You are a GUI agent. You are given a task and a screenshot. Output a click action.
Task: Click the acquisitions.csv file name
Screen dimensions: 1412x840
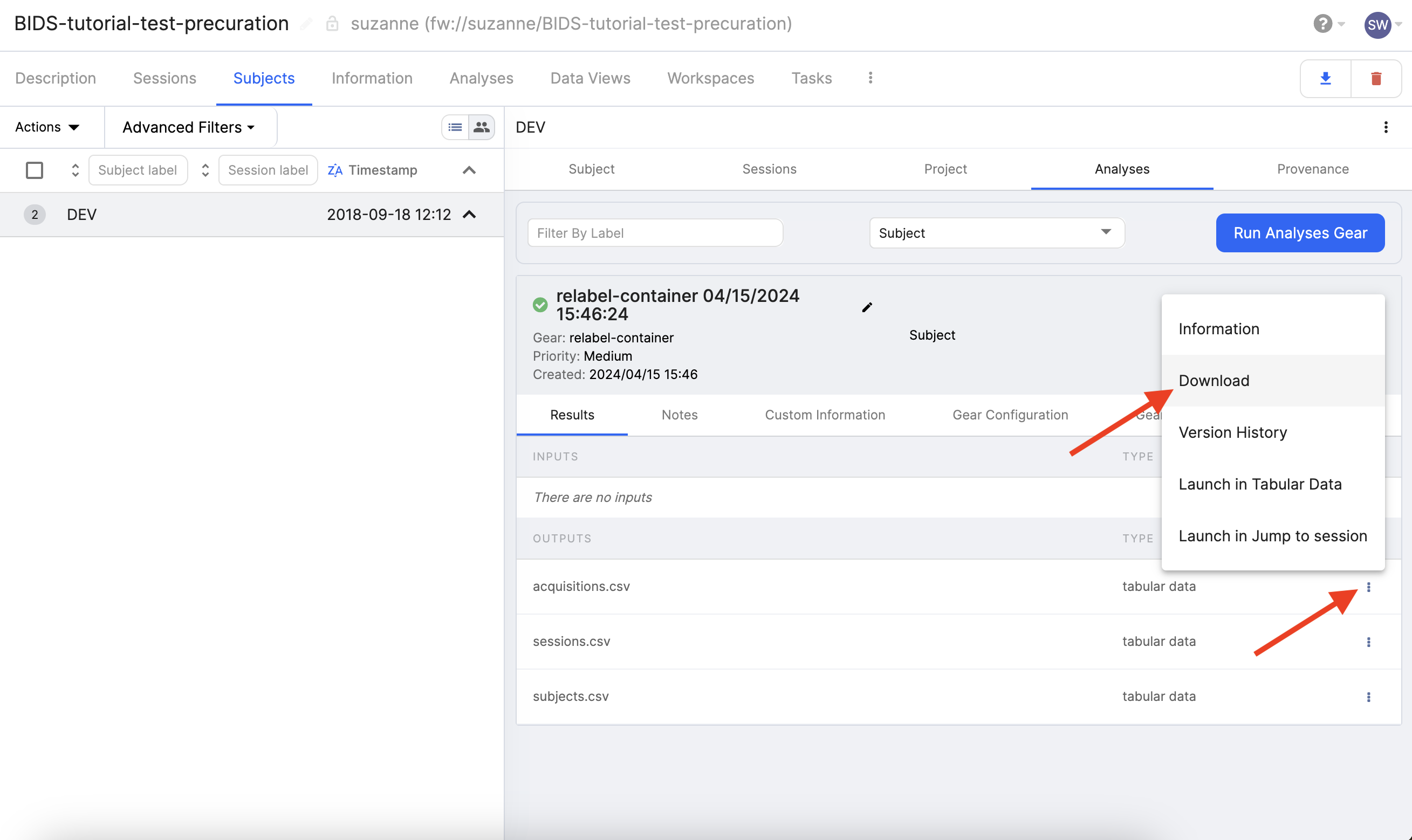[x=581, y=587]
